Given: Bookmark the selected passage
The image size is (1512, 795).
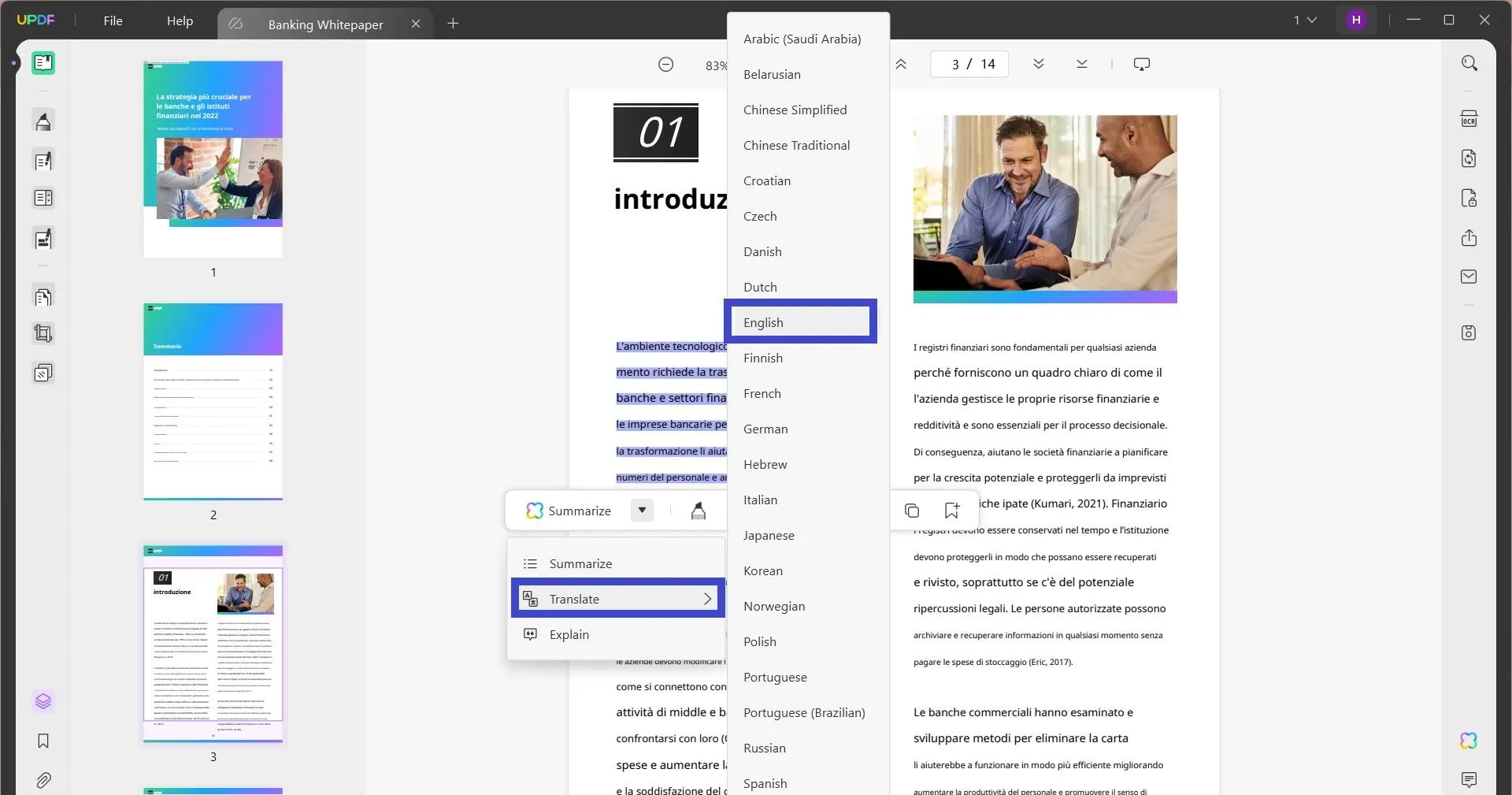Looking at the screenshot, I should point(951,510).
